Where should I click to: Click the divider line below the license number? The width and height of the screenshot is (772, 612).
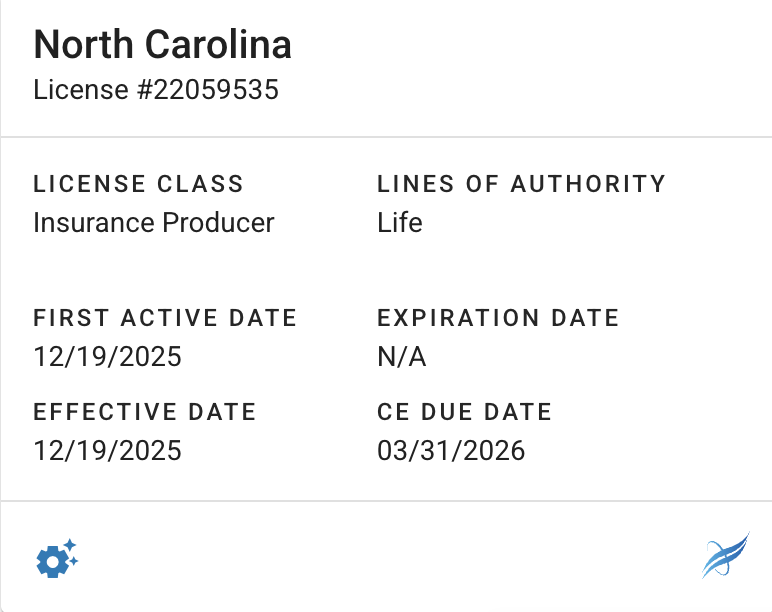[386, 137]
